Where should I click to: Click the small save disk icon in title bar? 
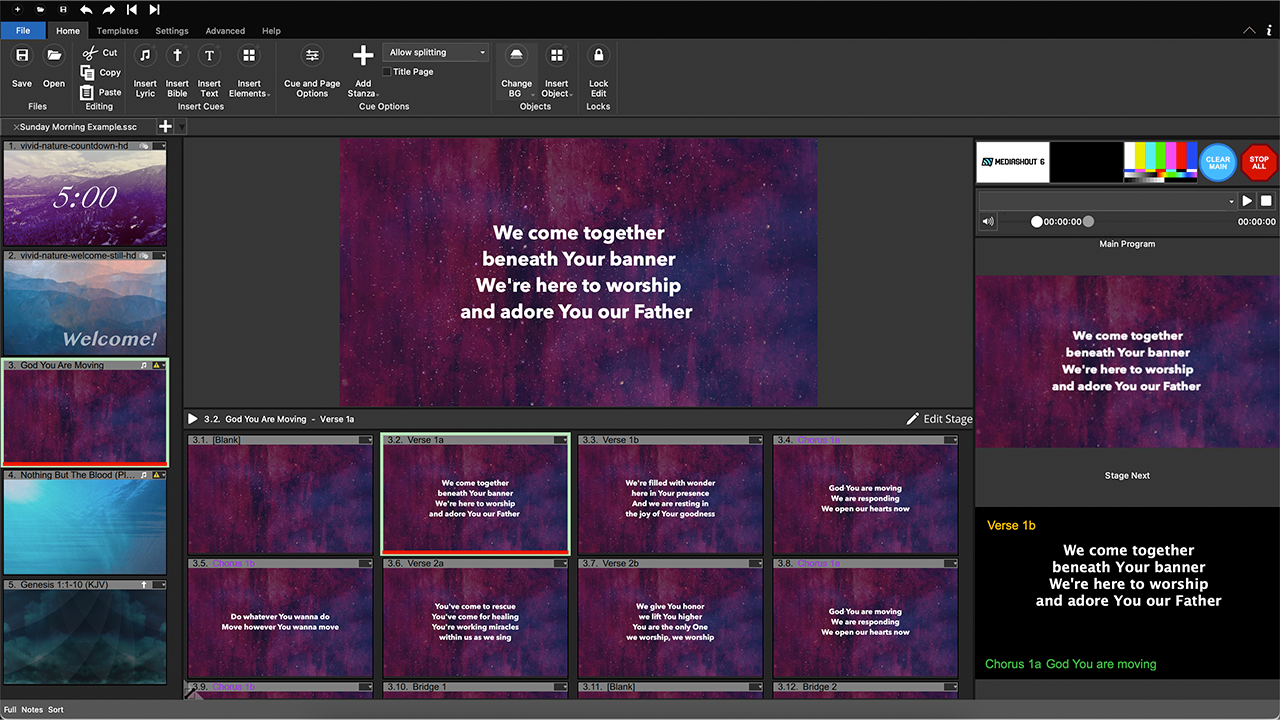pyautogui.click(x=63, y=10)
